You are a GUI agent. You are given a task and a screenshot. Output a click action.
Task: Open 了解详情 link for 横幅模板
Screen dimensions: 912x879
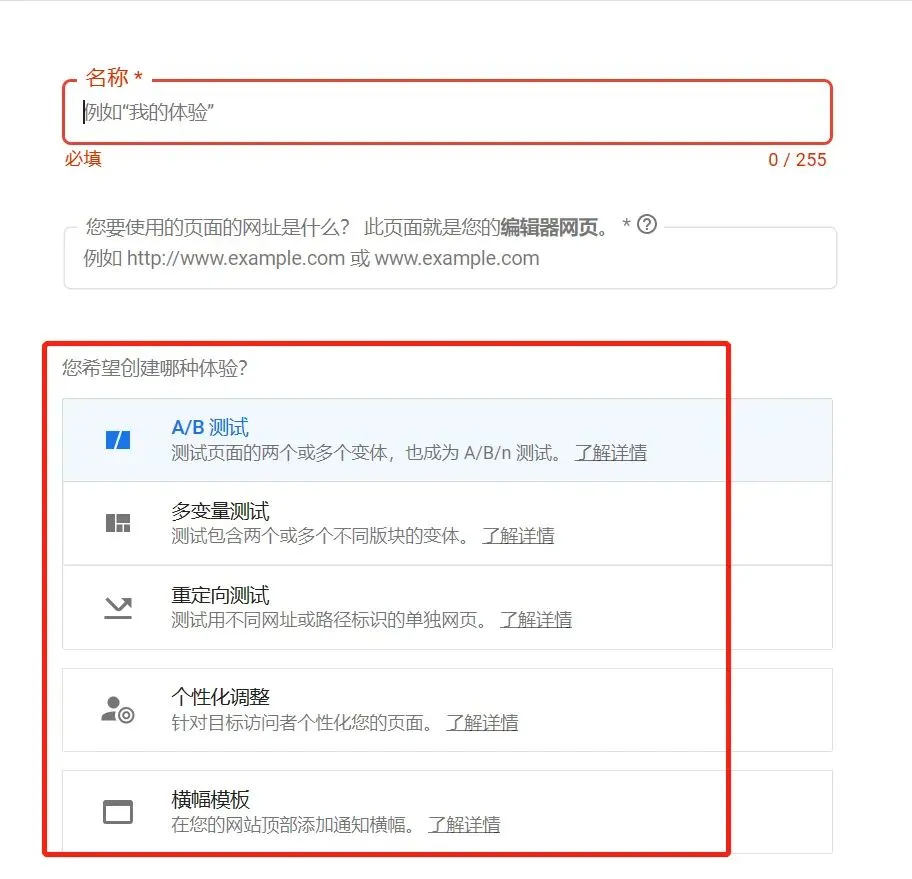464,824
